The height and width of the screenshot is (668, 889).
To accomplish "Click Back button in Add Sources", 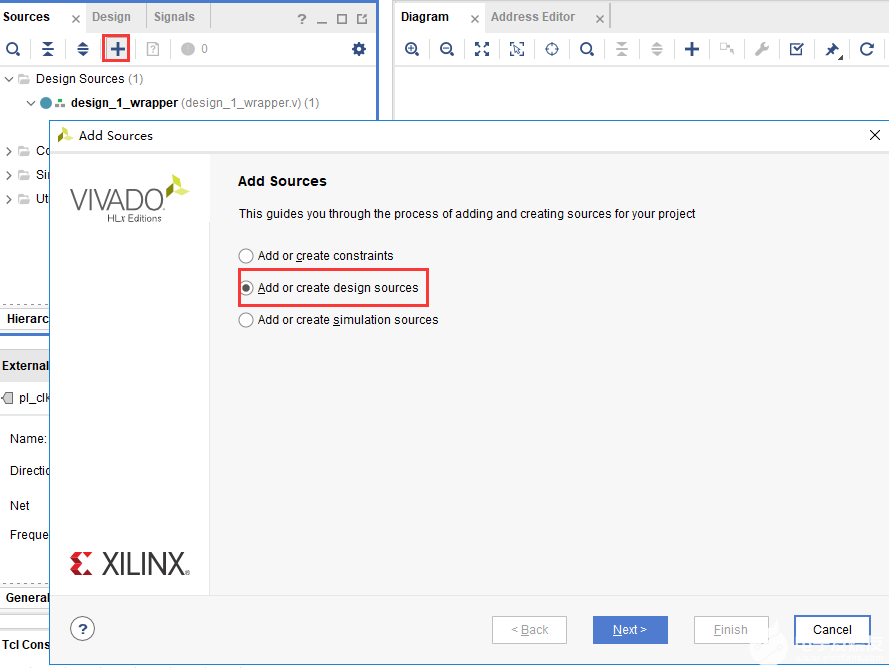I will 529,629.
